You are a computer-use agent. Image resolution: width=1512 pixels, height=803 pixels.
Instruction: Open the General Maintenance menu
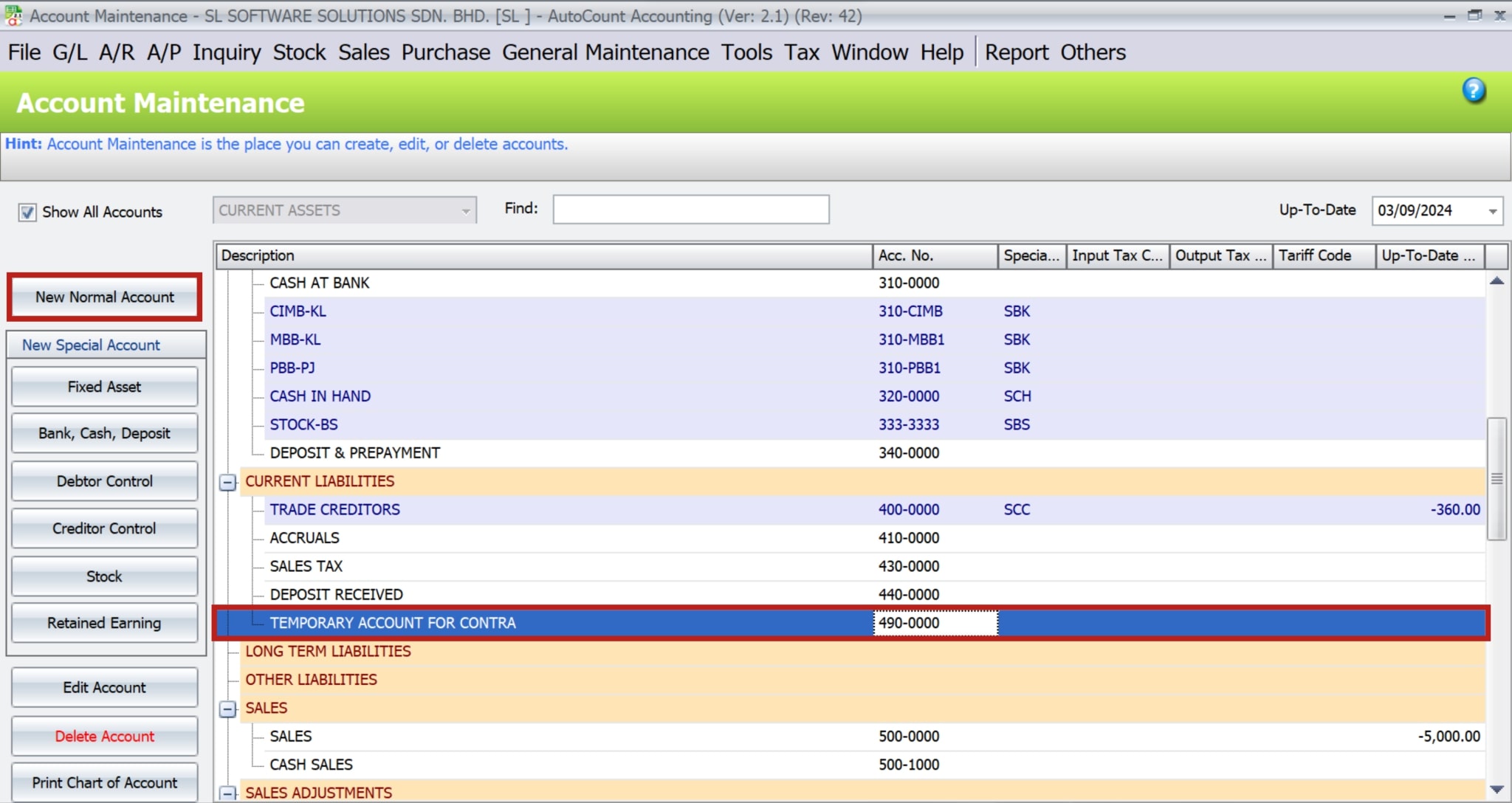click(x=605, y=52)
